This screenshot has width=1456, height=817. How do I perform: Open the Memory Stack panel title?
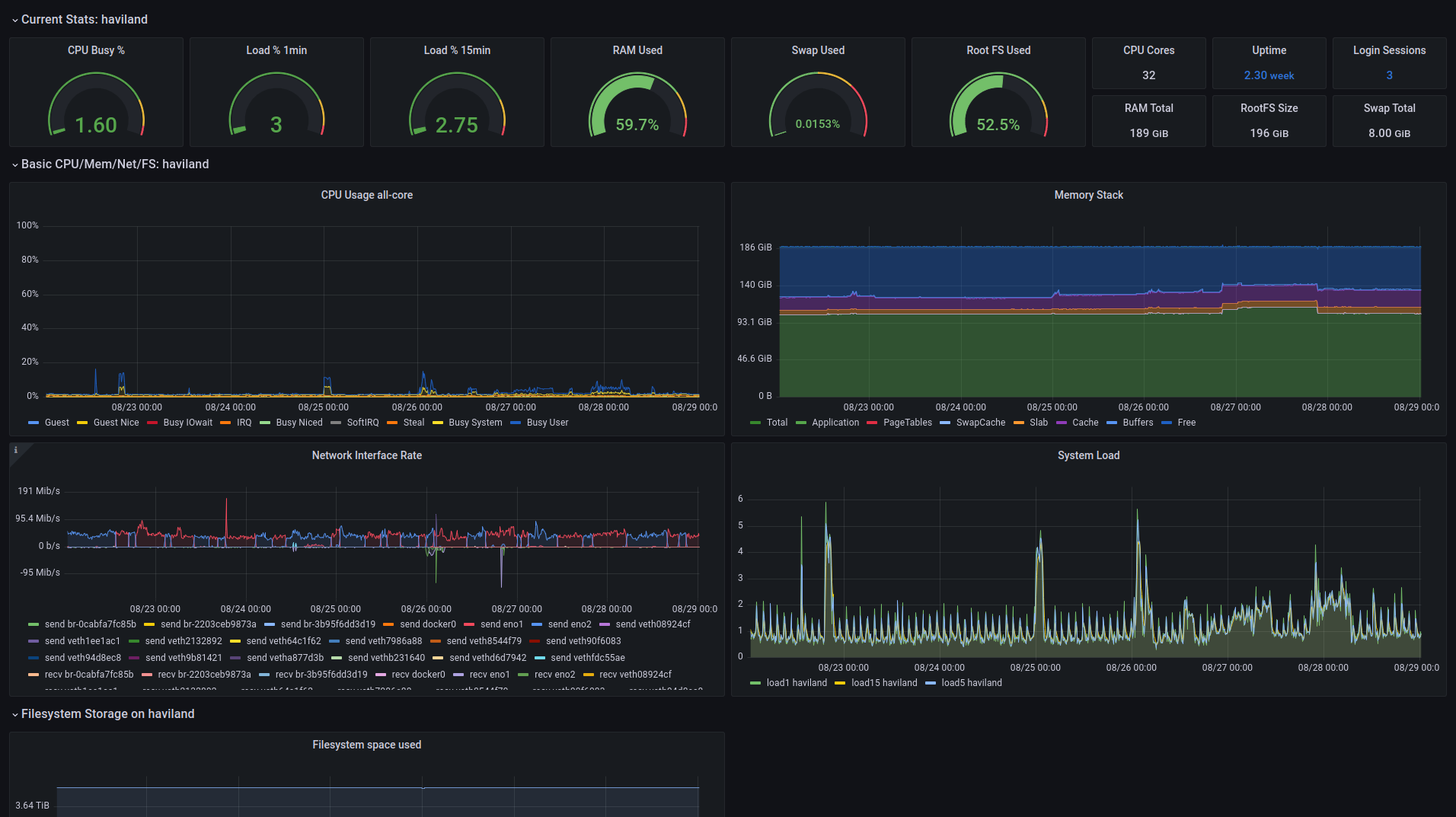(x=1088, y=195)
